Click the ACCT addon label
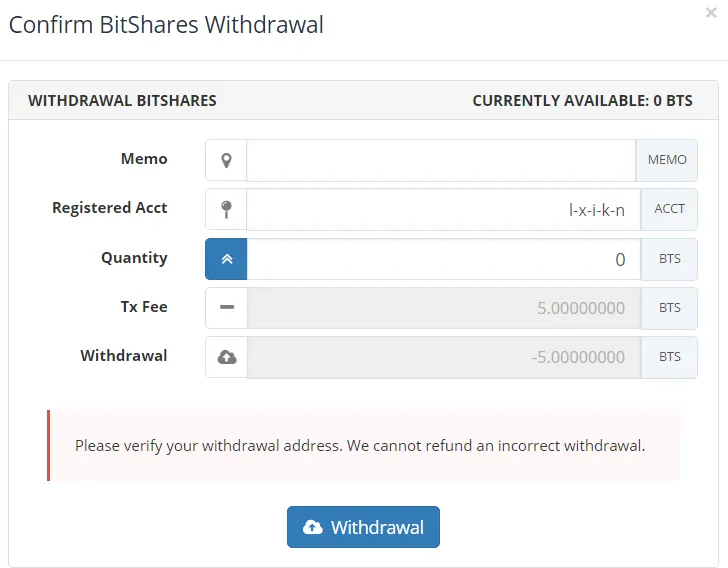 coord(669,209)
